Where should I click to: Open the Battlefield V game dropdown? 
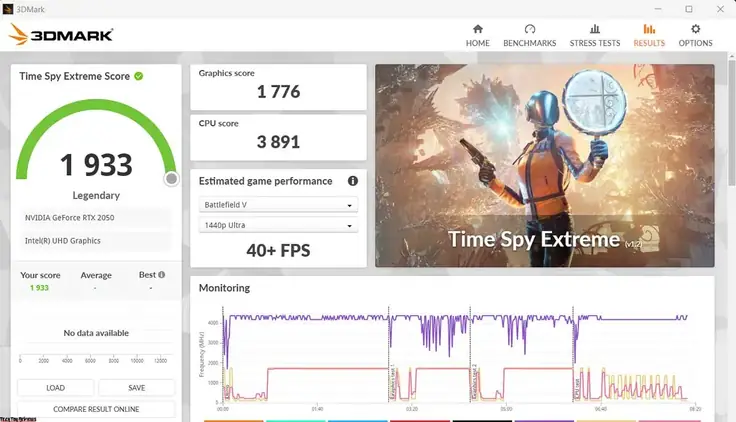[x=278, y=205]
